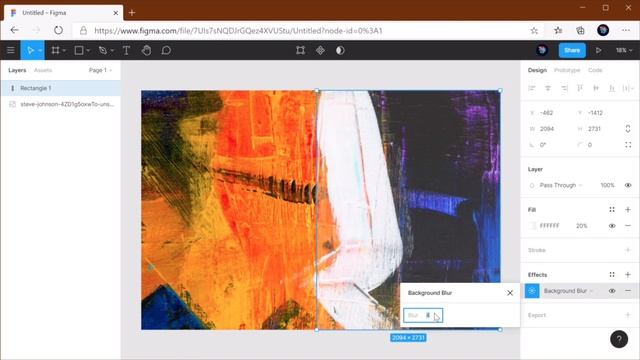640x360 pixels.
Task: Toggle Background Blur effect visibility eye
Action: (x=612, y=291)
